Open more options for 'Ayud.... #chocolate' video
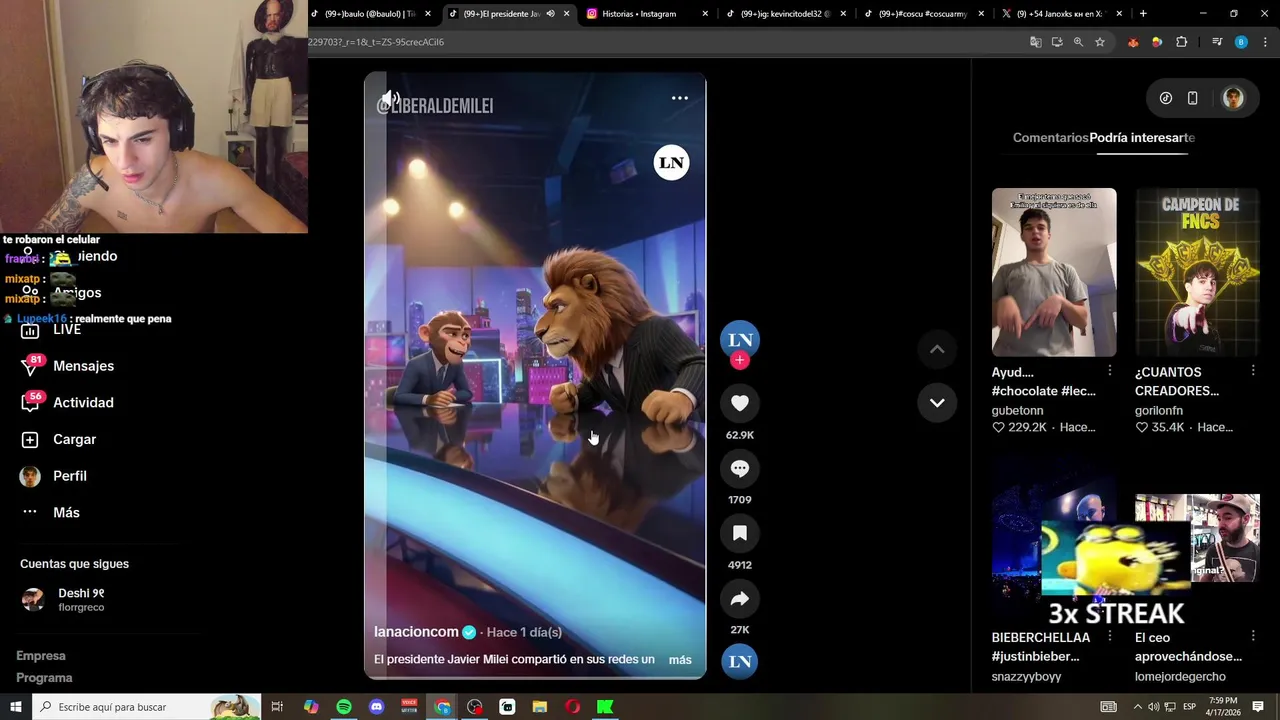The image size is (1280, 720). tap(1110, 371)
